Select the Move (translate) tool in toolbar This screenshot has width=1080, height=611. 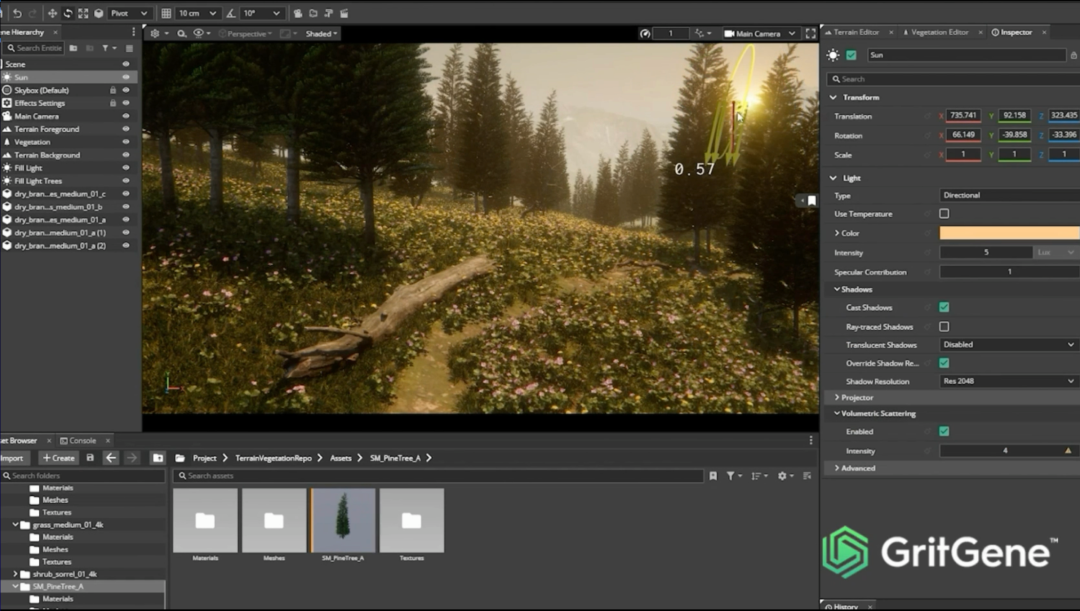tap(52, 13)
